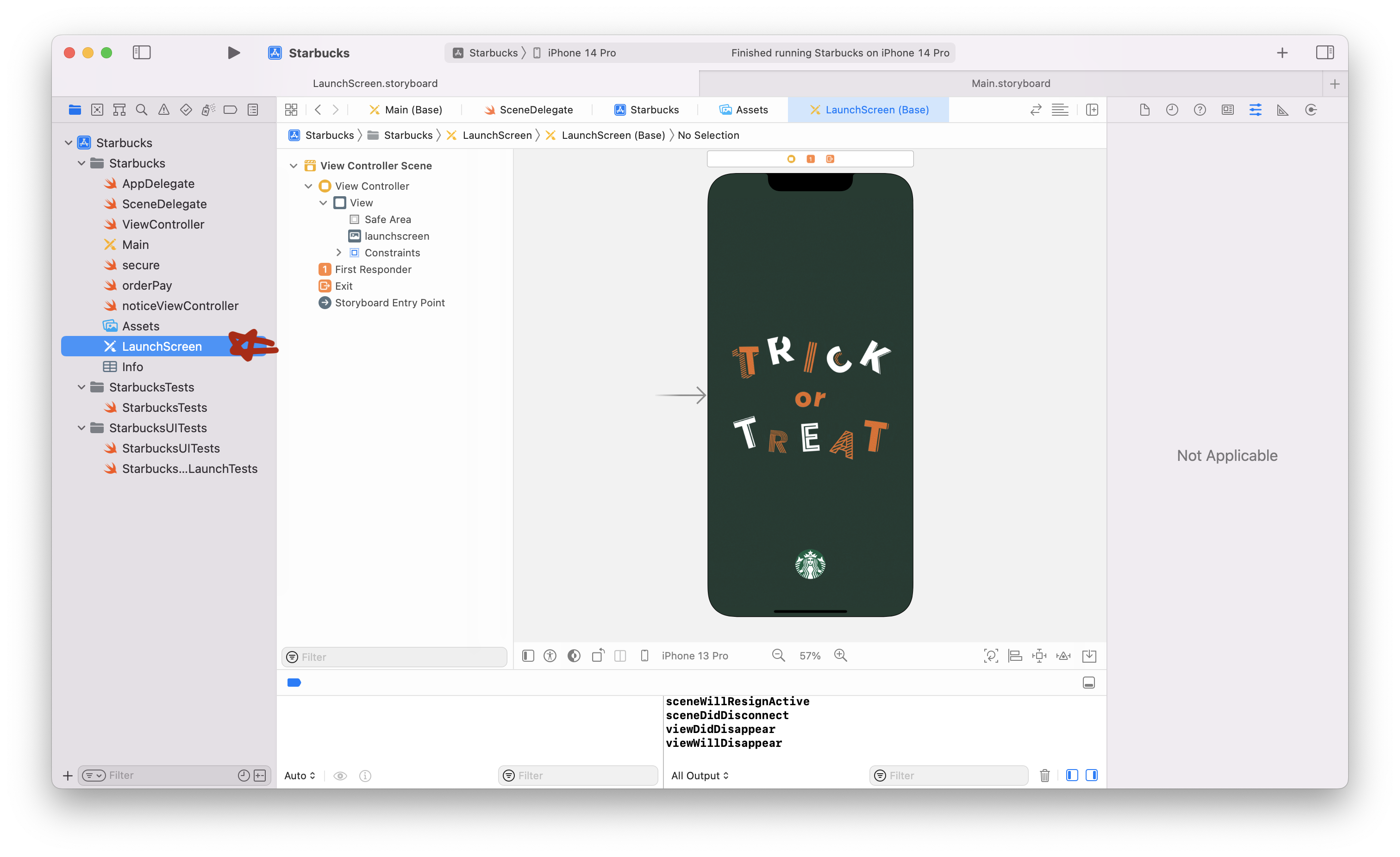This screenshot has width=1400, height=857.
Task: Run the Starbucks scheme with play button
Action: pos(233,53)
